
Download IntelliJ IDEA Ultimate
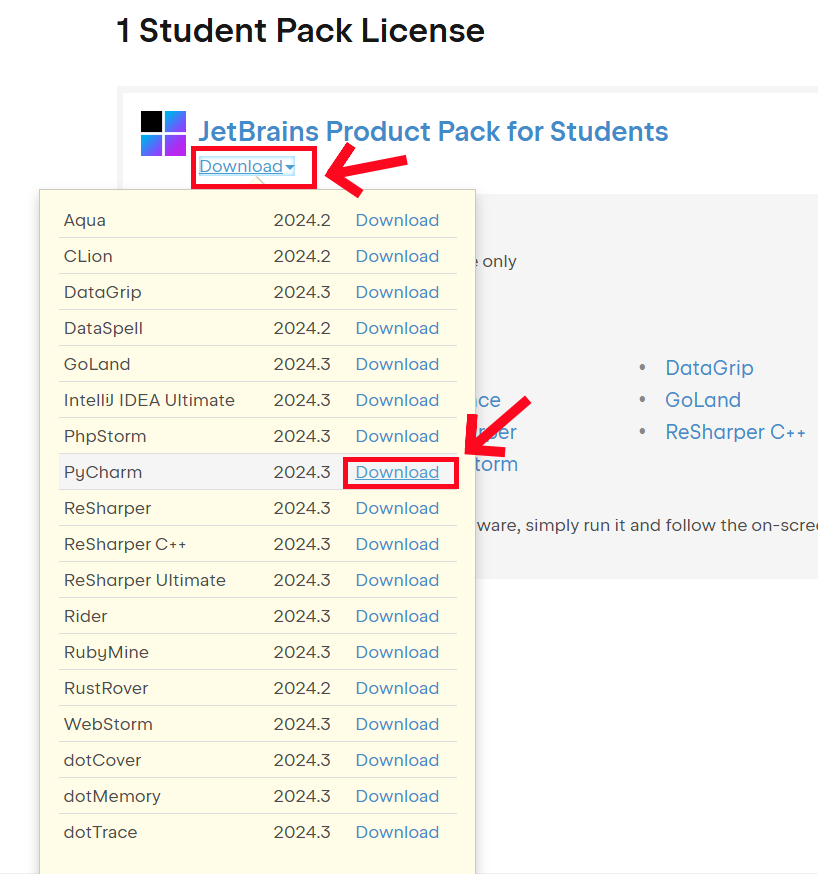(397, 400)
